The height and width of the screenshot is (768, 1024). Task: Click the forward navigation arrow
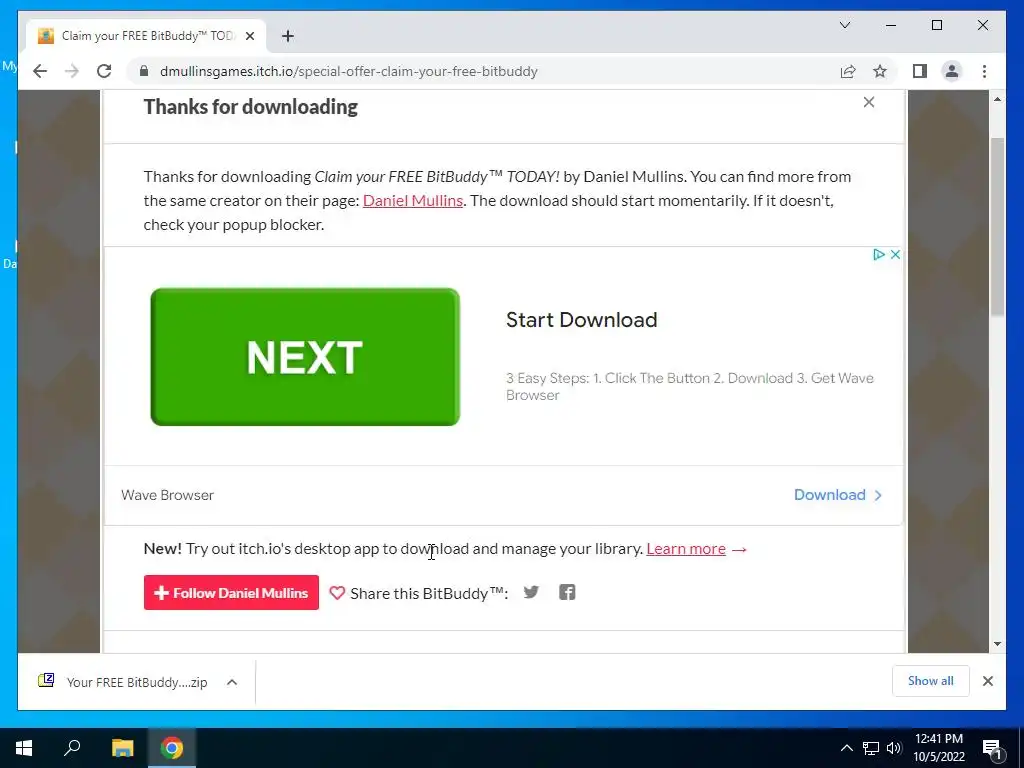point(72,71)
